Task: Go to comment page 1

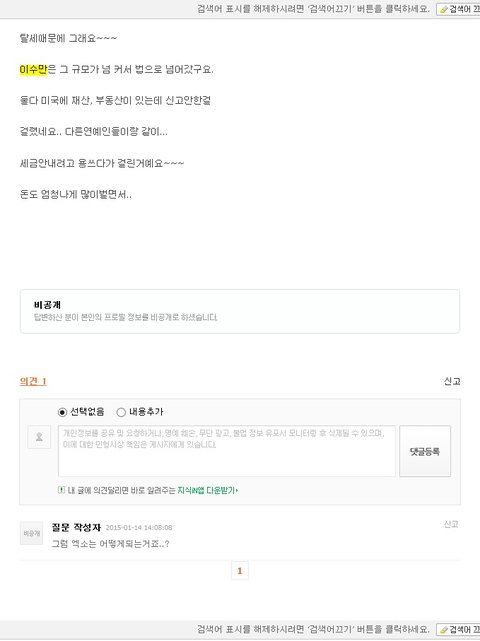Action: (x=240, y=571)
